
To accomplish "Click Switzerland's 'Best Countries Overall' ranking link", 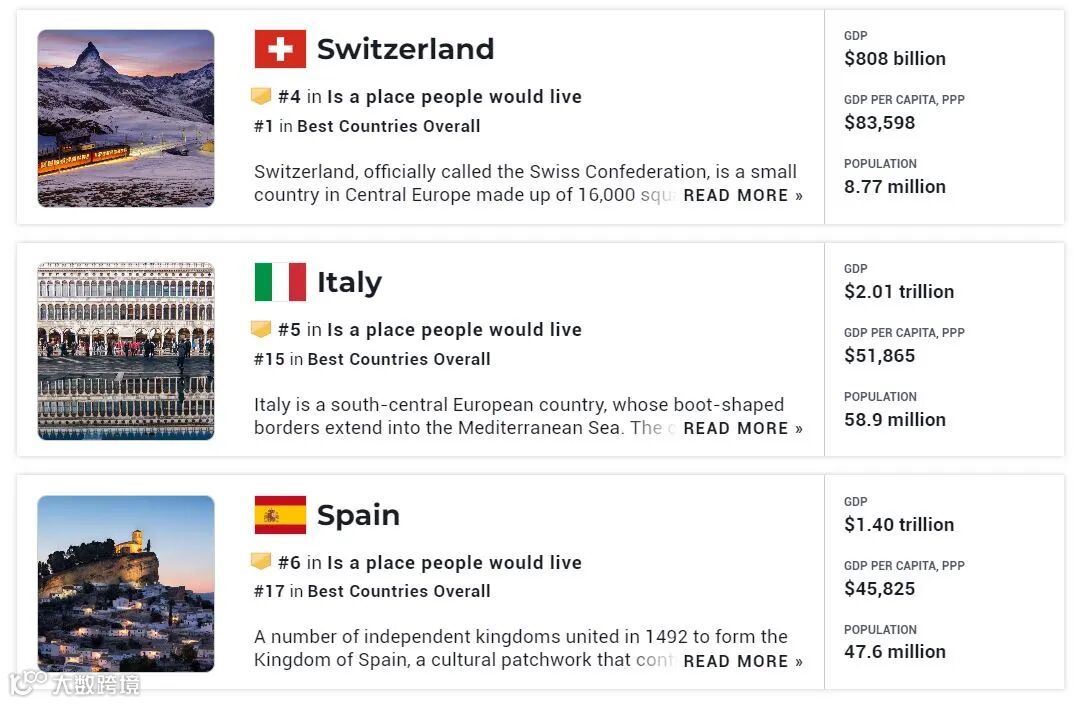I will (x=388, y=126).
